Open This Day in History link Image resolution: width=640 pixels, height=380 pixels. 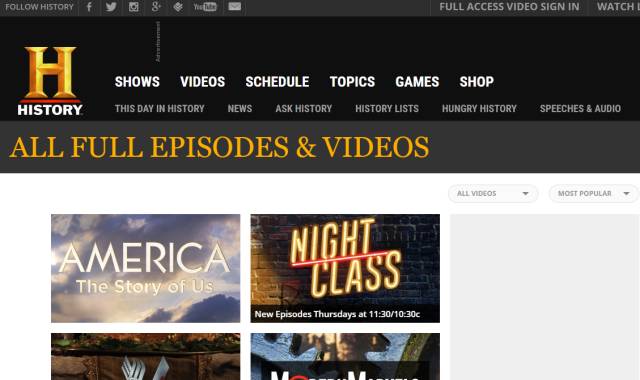(160, 109)
